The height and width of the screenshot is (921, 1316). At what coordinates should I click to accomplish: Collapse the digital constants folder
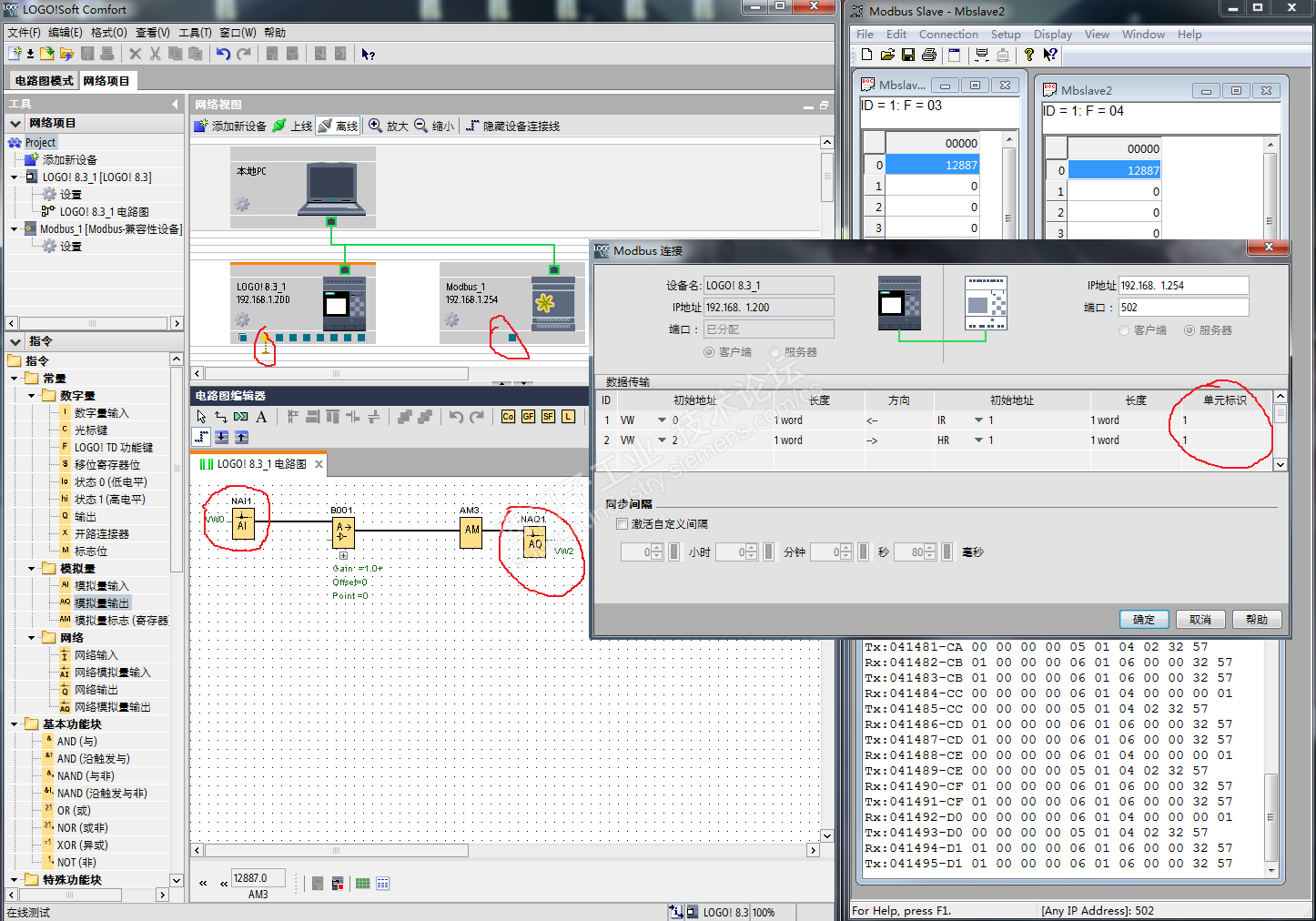[32, 396]
